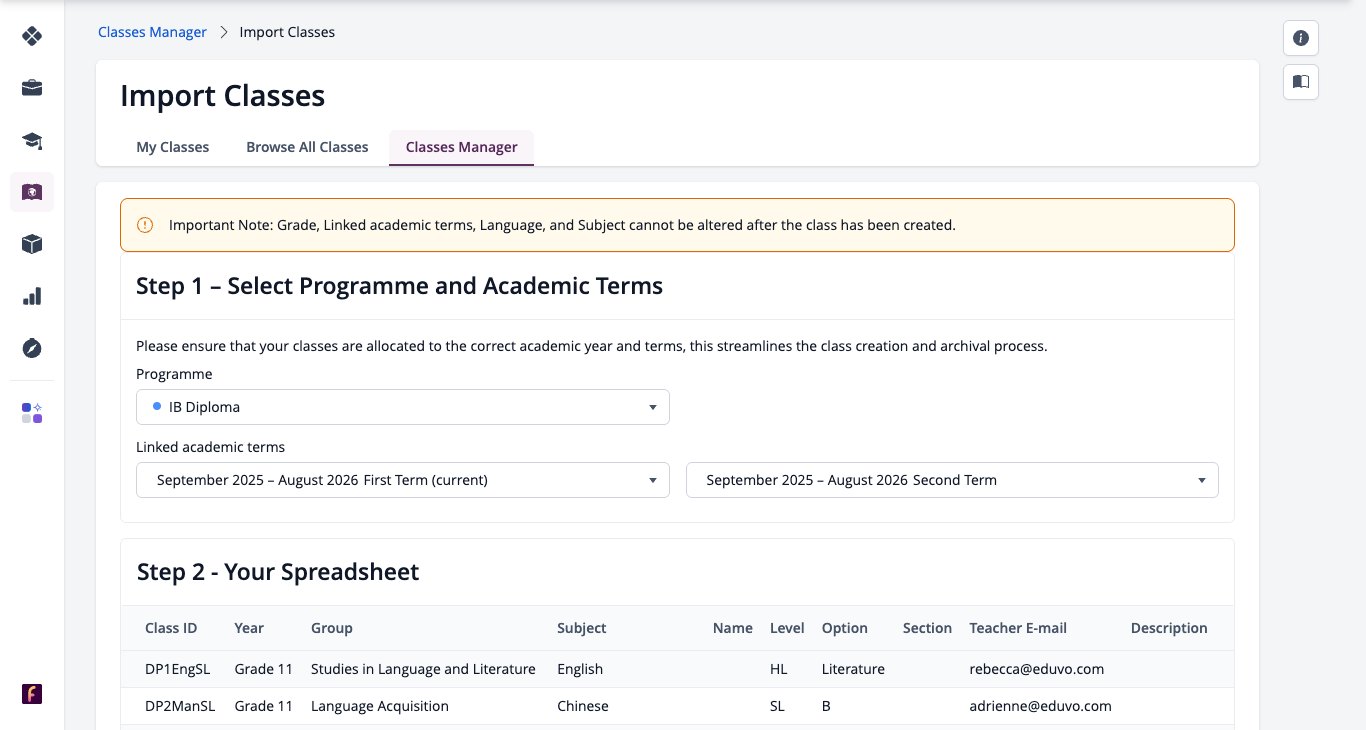
Task: Click the DP1EngSL spreadsheet row
Action: 677,669
